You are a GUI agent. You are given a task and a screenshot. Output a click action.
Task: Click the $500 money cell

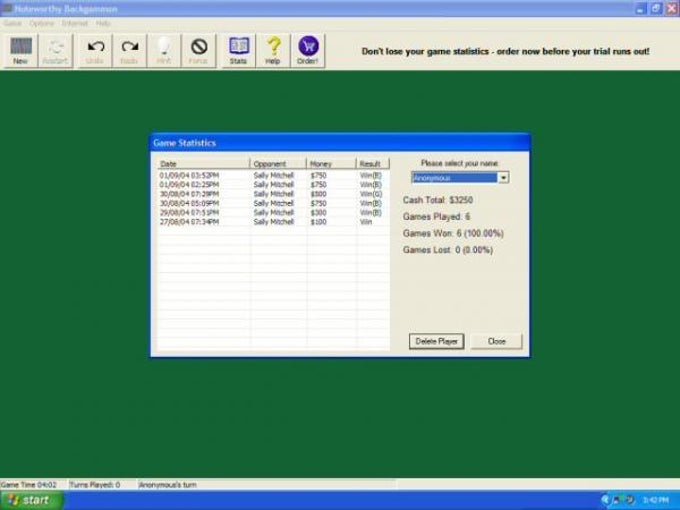click(x=318, y=194)
